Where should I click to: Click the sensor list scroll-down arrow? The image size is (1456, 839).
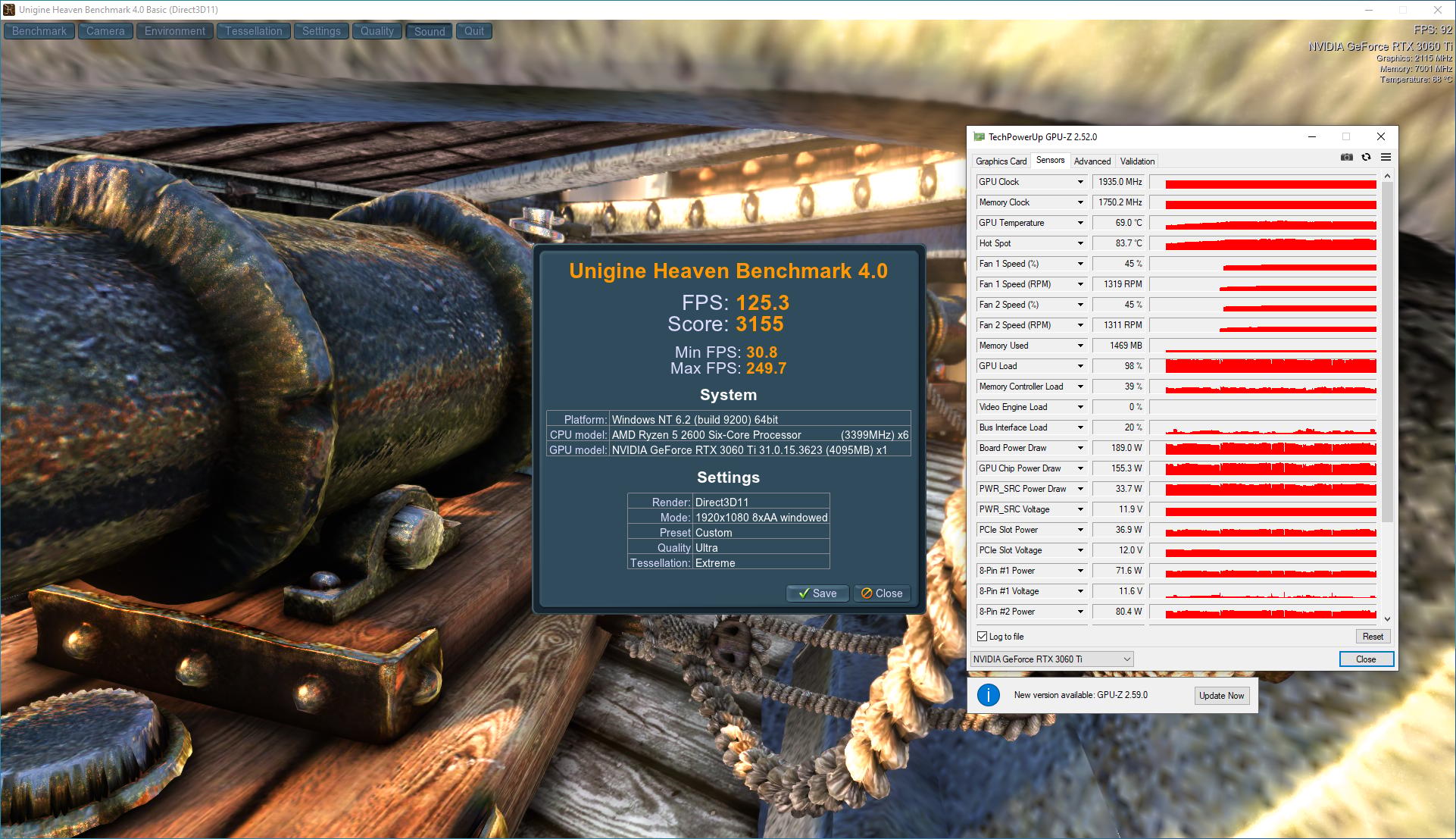click(x=1387, y=619)
